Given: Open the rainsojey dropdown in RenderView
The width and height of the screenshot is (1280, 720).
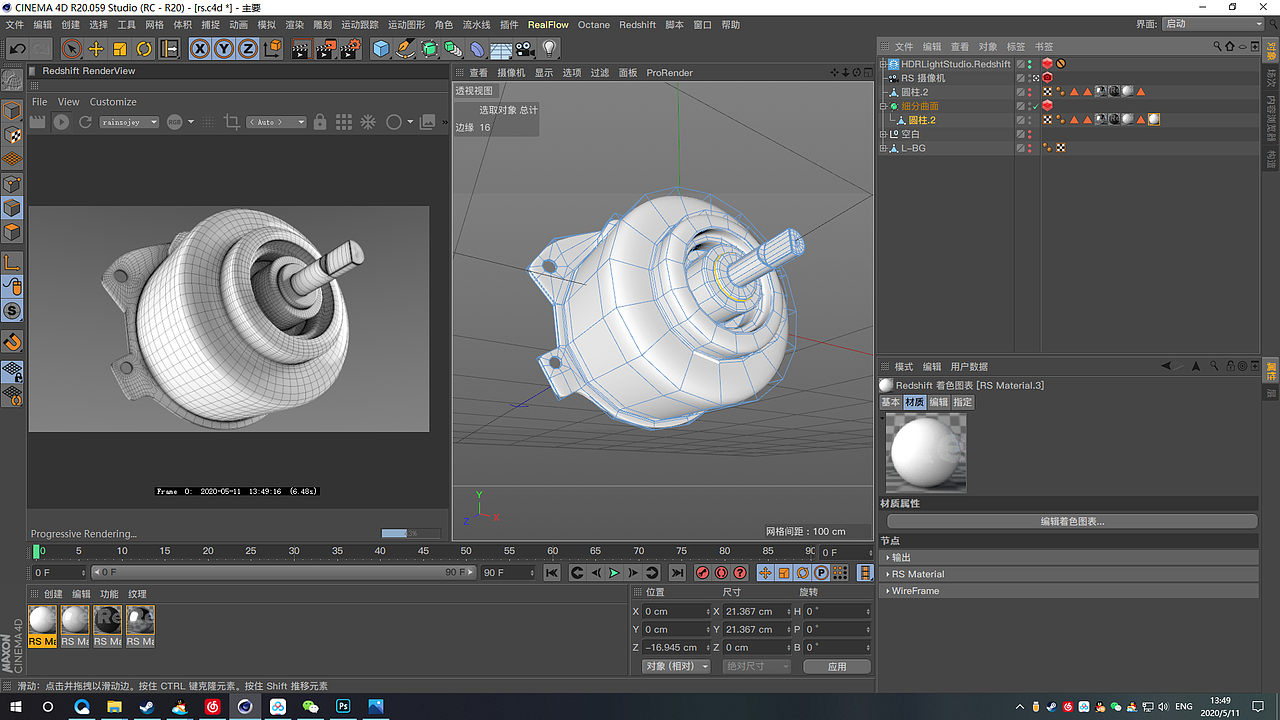Looking at the screenshot, I should coord(129,122).
